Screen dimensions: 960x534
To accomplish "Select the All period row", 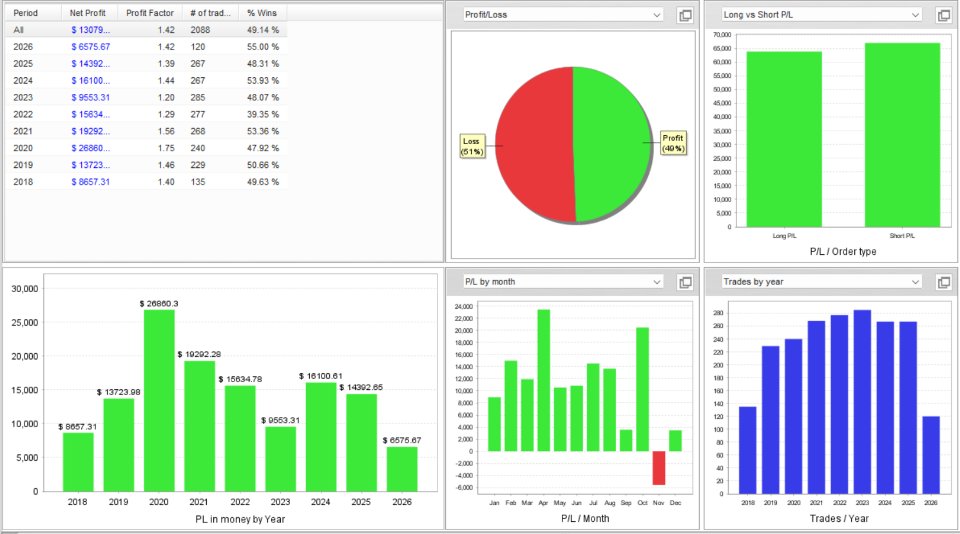I will click(x=146, y=30).
